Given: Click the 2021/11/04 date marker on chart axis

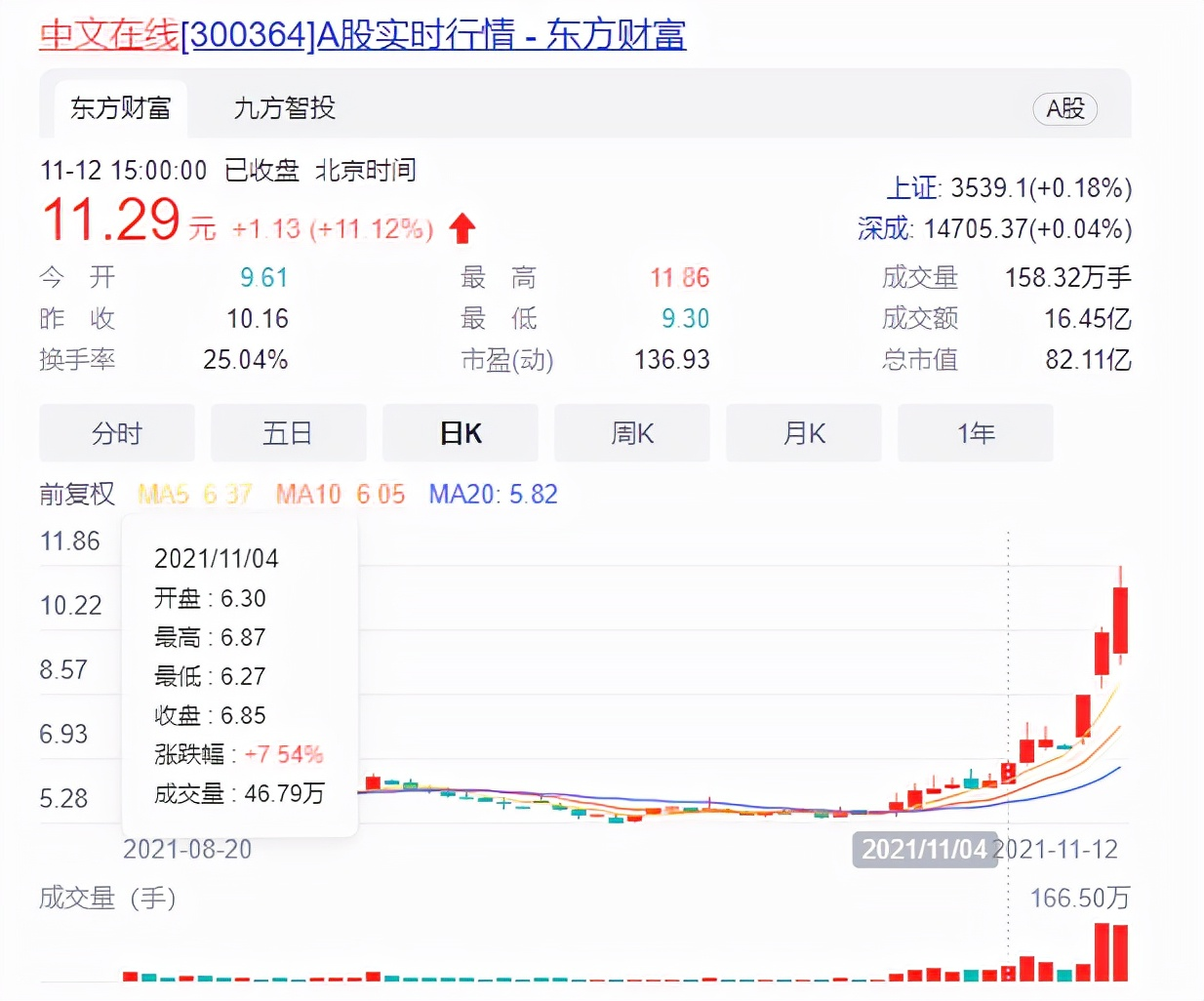Looking at the screenshot, I should 925,850.
